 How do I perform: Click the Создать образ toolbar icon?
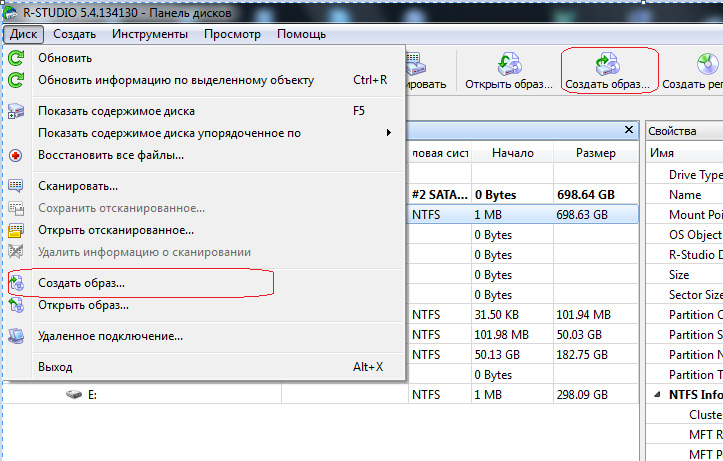click(x=607, y=64)
